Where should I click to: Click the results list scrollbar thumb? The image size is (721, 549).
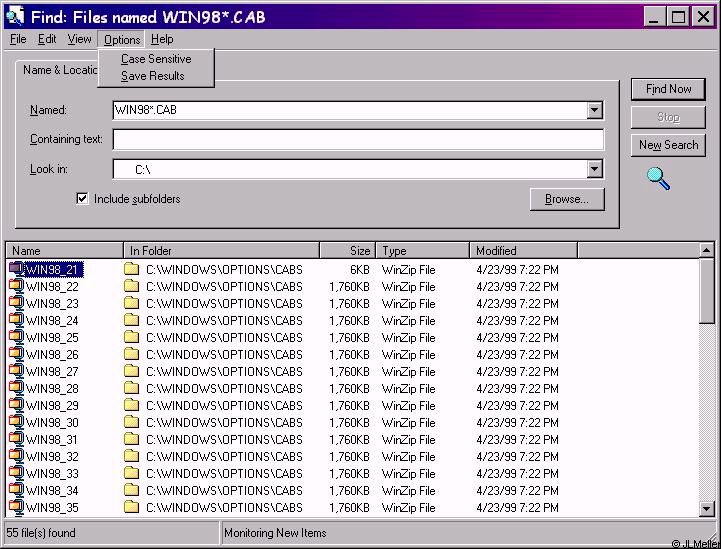click(x=706, y=291)
